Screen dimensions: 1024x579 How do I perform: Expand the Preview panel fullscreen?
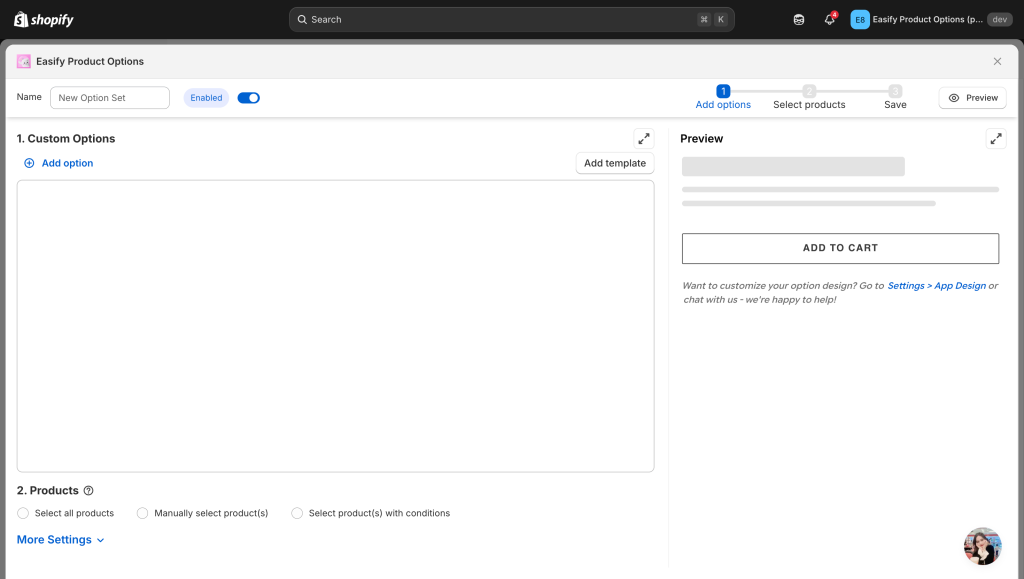995,139
